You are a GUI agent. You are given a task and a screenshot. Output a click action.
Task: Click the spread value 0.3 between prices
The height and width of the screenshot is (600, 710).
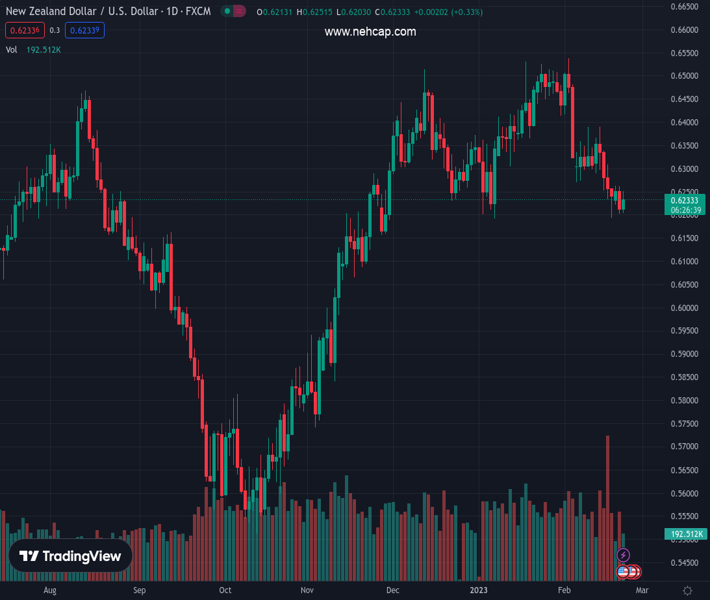tap(55, 30)
